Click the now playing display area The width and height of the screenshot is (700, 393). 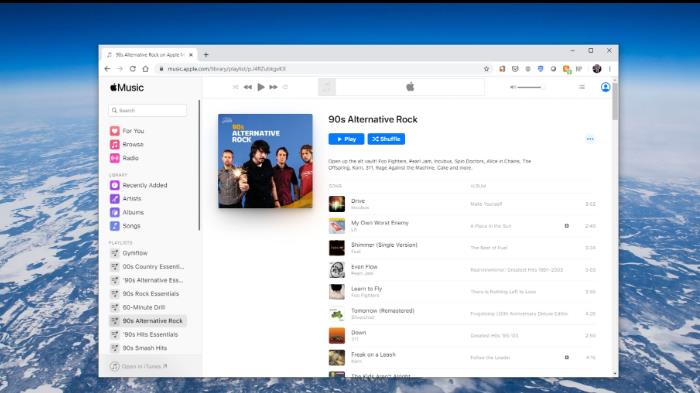(x=401, y=87)
